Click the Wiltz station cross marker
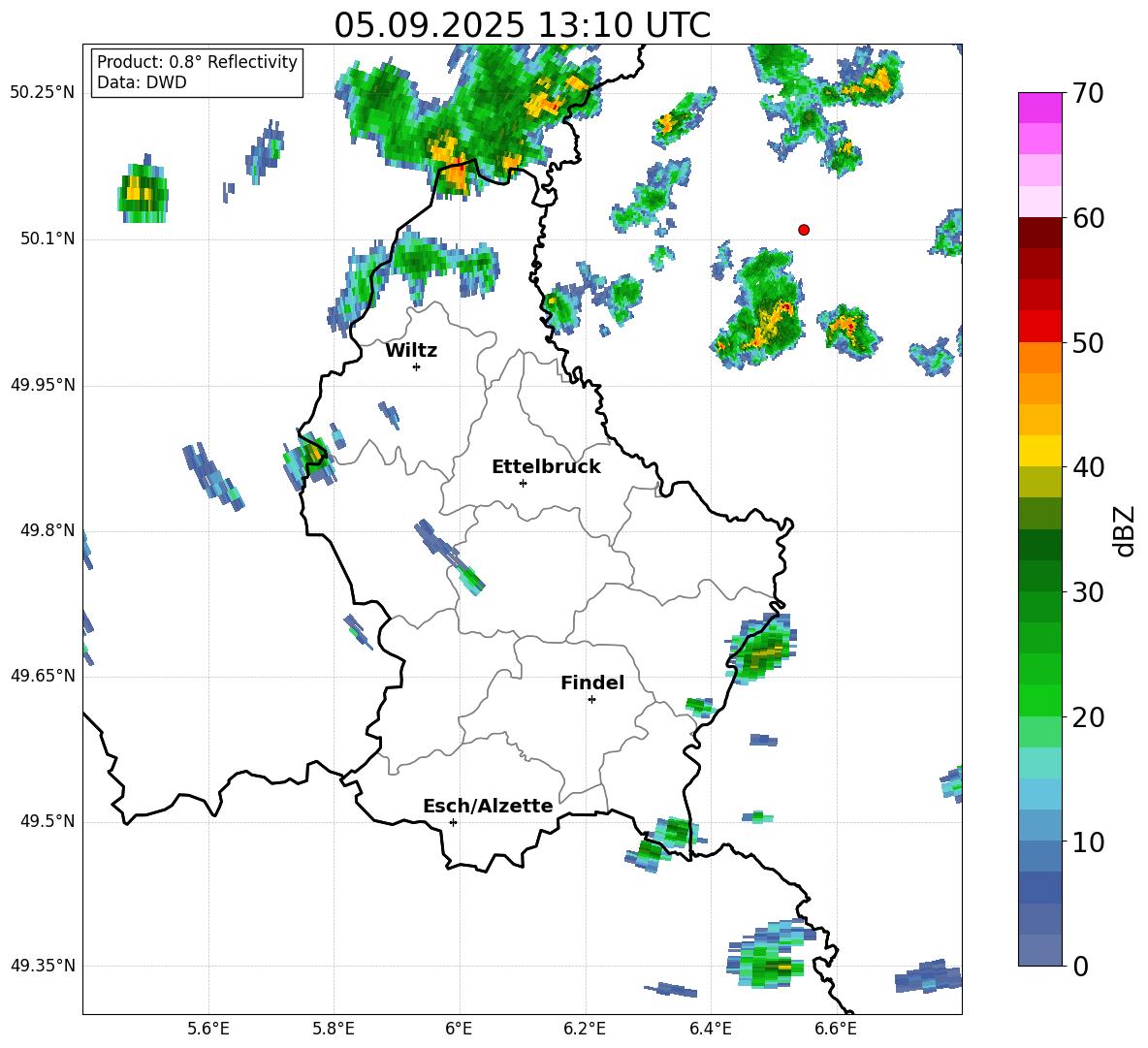1148x1048 pixels. [x=416, y=366]
